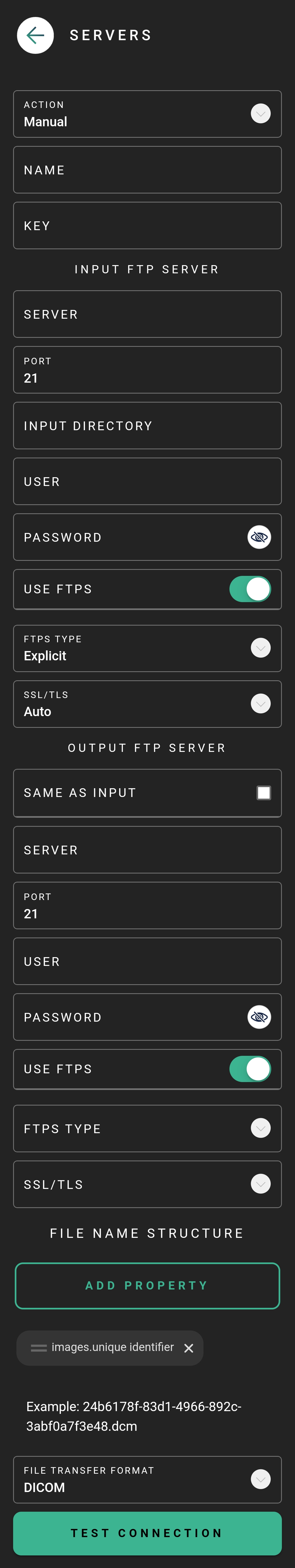Screen dimensions: 295x1568
Task: Expand input FTPS Type Explicit dropdown
Action: click(261, 648)
